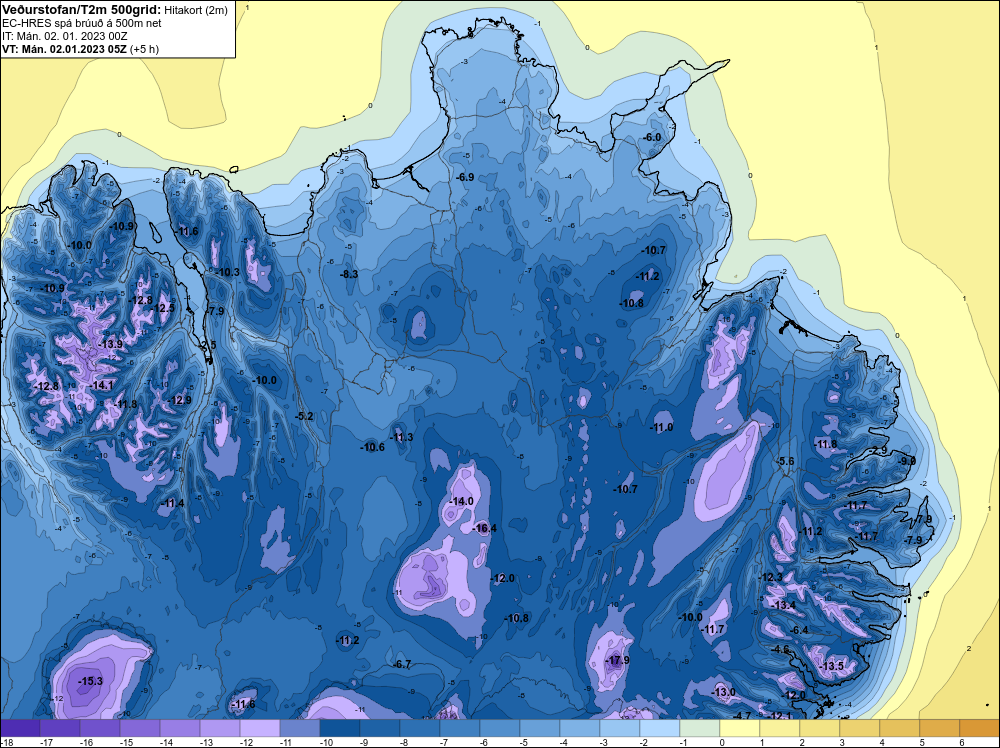
Task: Select the legend swatch between 0 and 1
Action: coord(740,728)
